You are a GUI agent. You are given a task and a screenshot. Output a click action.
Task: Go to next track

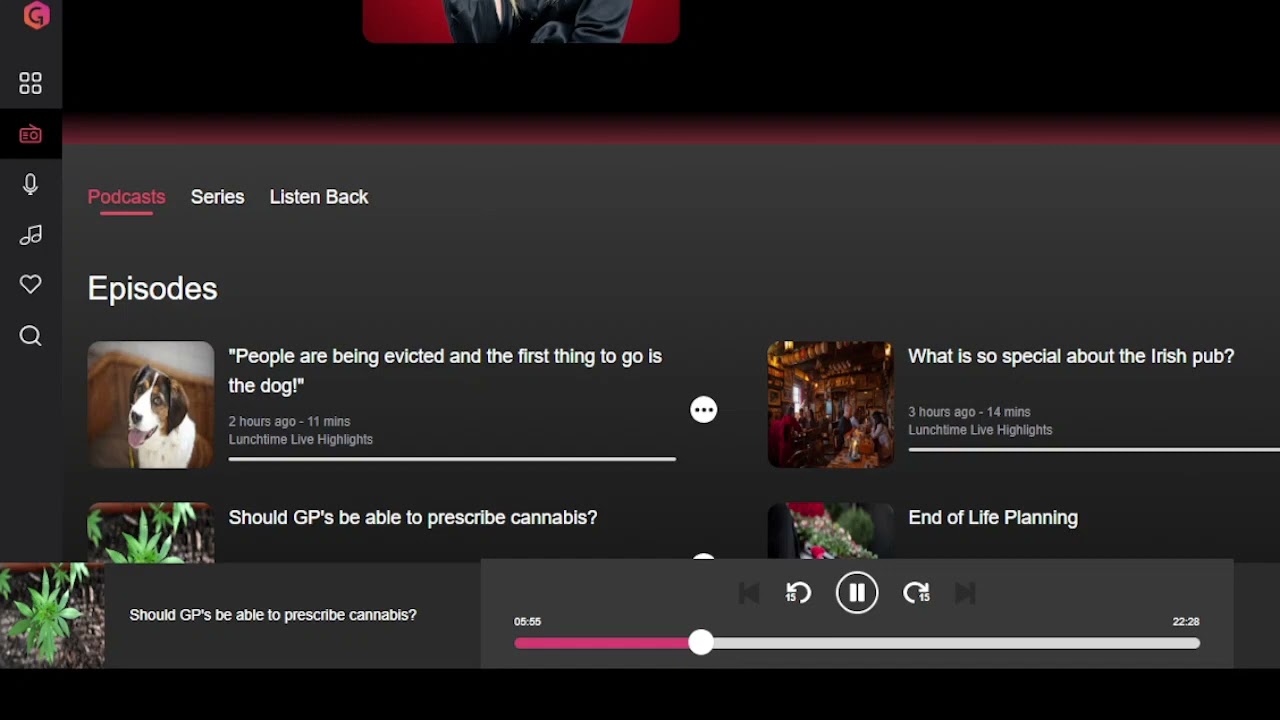[x=965, y=593]
